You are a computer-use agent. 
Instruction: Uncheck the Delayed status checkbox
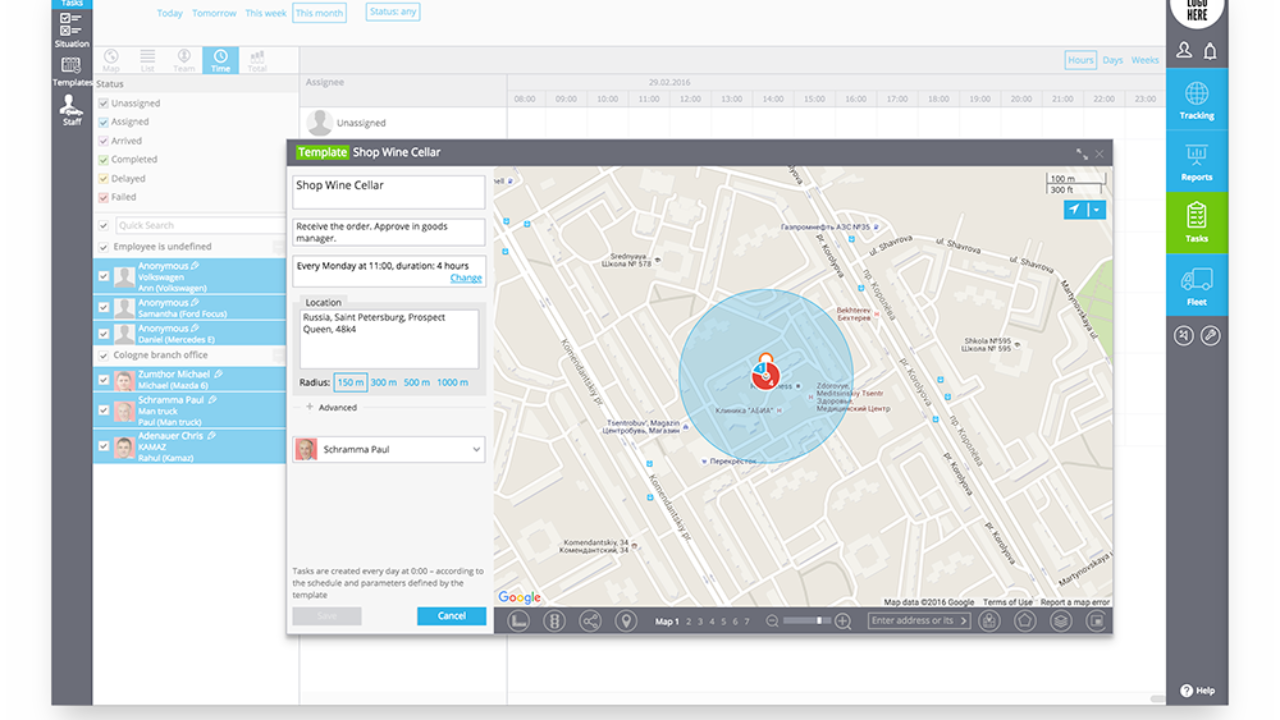103,179
